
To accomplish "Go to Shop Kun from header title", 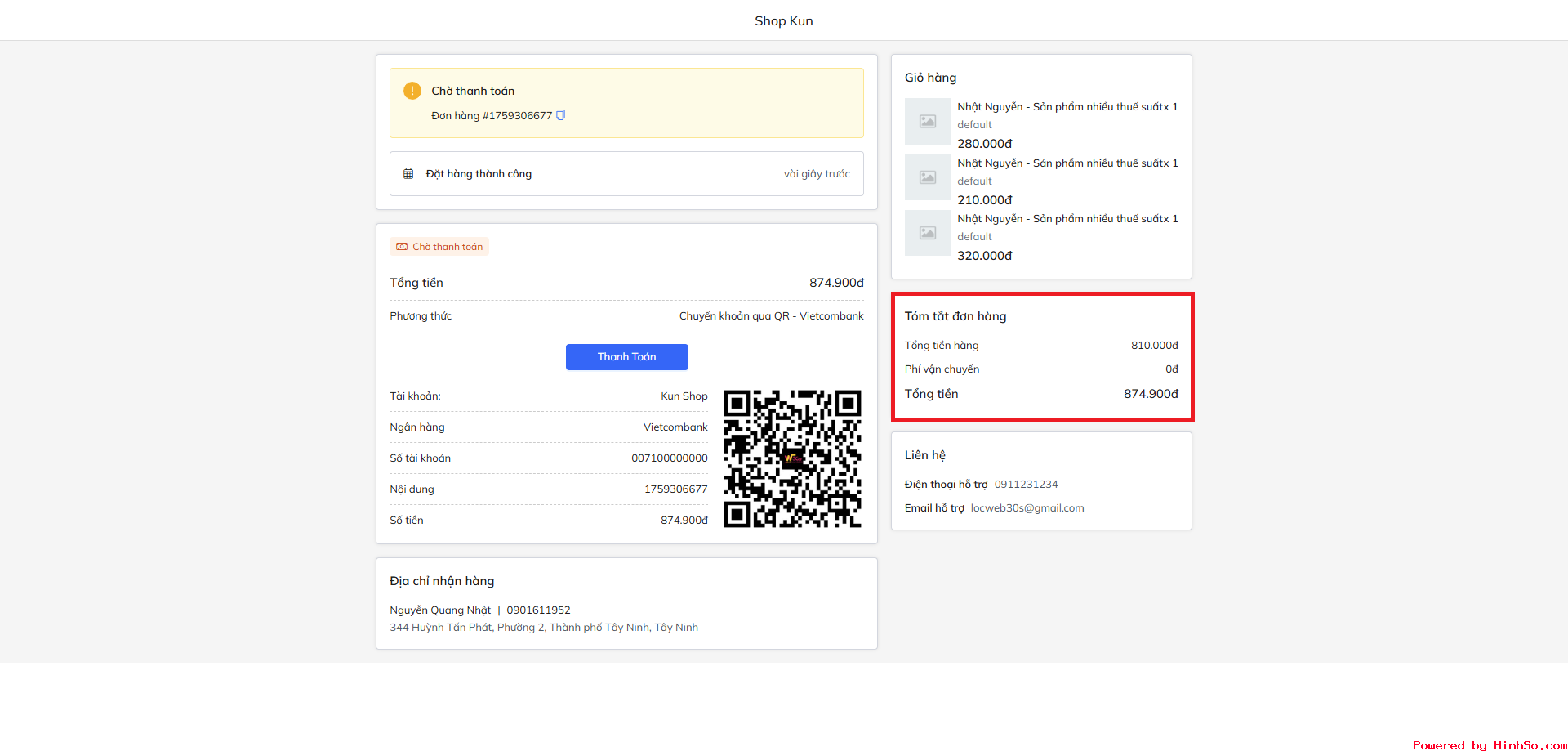I will pyautogui.click(x=783, y=21).
